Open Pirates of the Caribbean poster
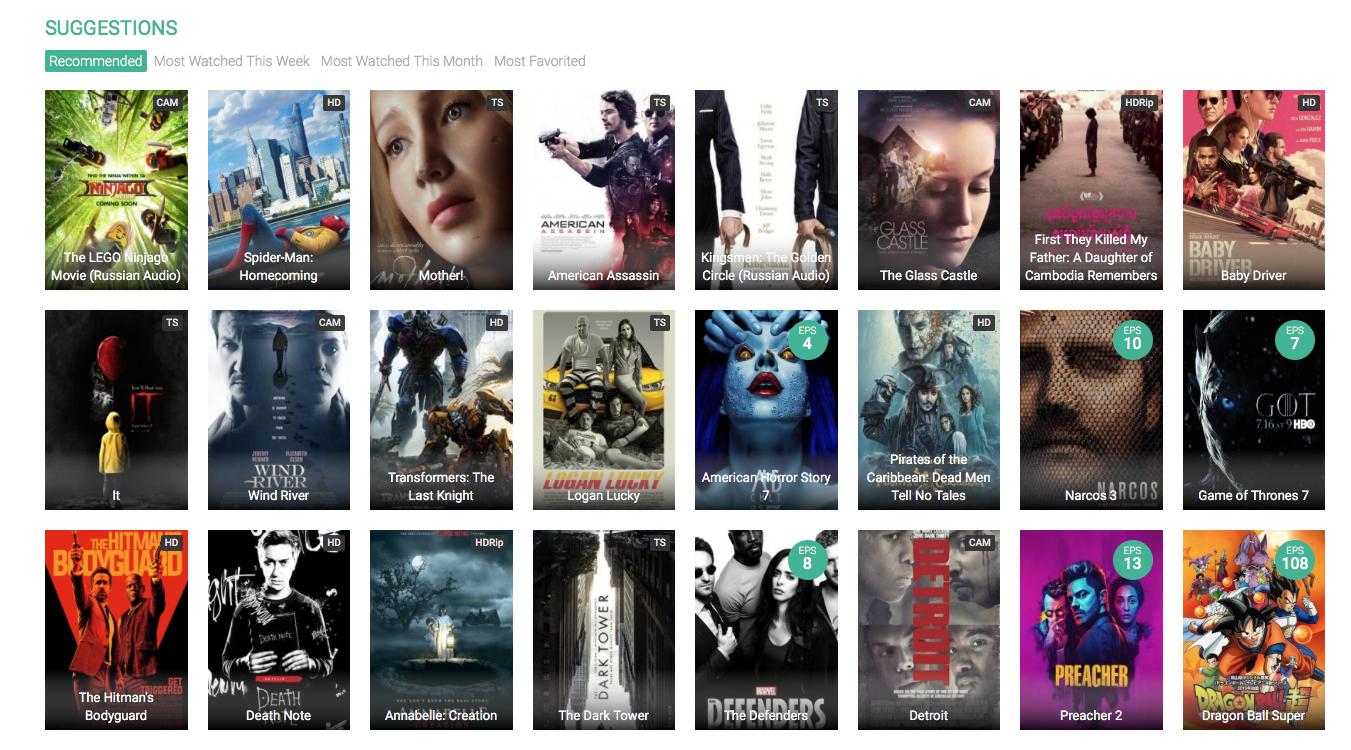This screenshot has height=750, width=1351. tap(929, 410)
